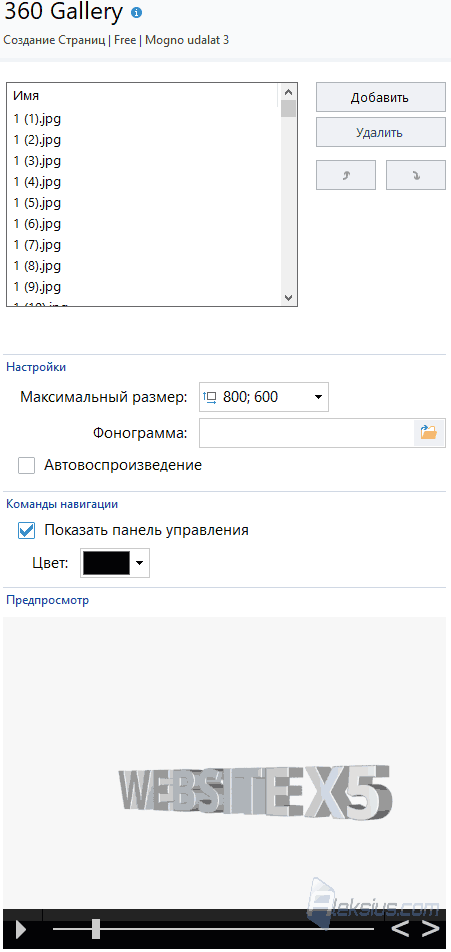451x952 pixels.
Task: Go to the next frame with the > arrow
Action: (430, 928)
